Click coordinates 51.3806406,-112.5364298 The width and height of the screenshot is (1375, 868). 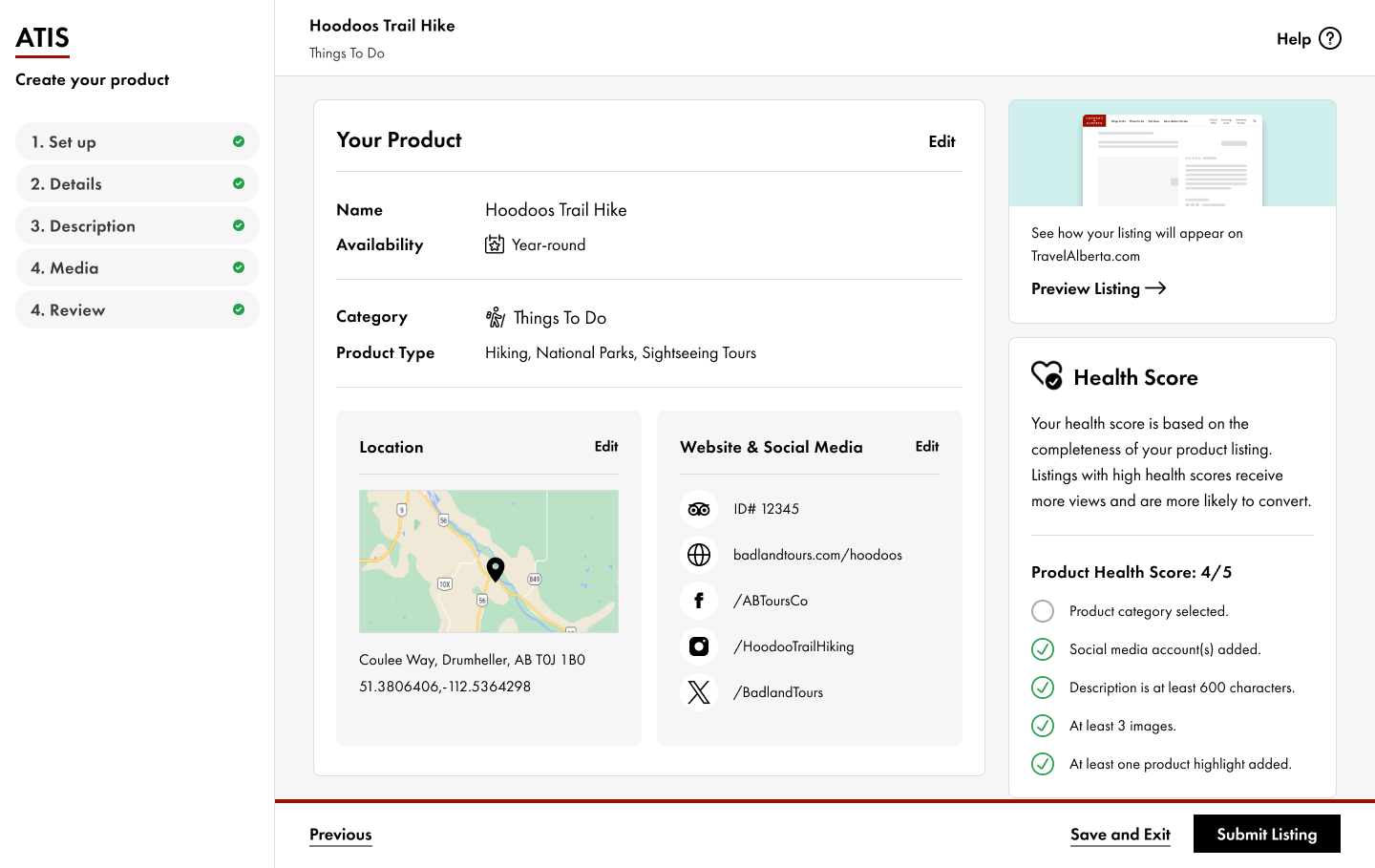coord(445,687)
